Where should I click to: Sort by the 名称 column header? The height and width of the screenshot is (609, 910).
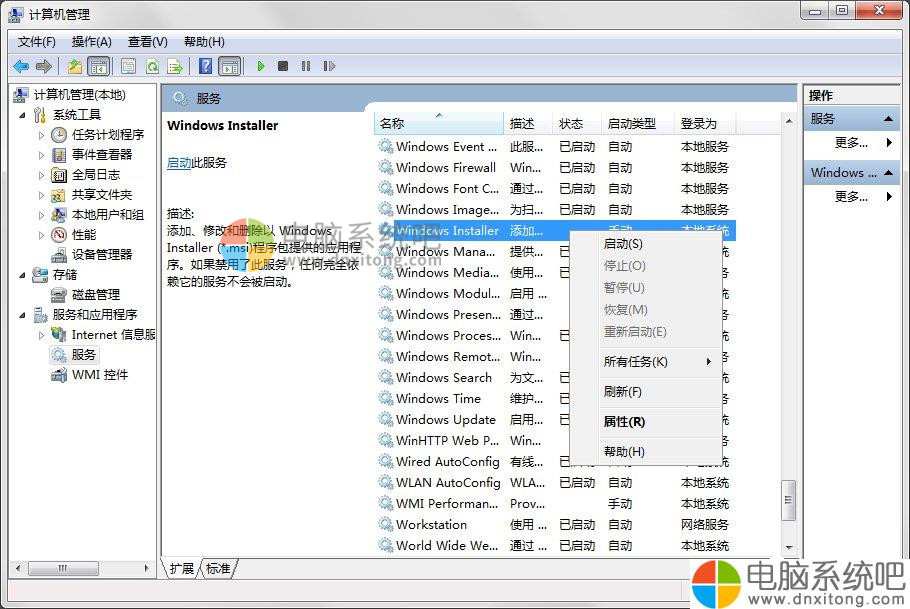click(439, 124)
